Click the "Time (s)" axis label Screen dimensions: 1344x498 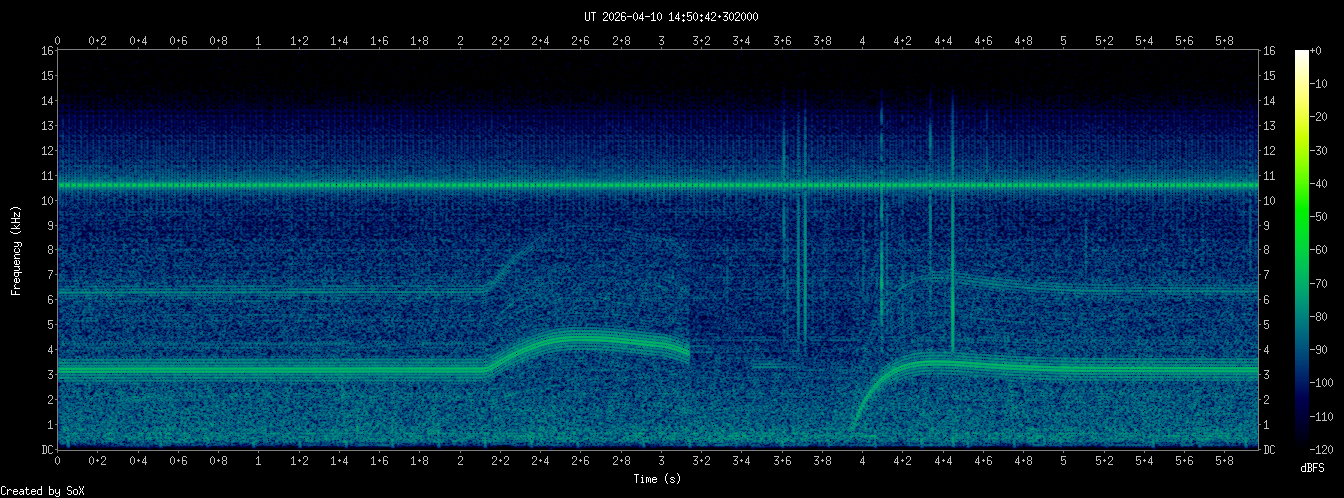point(657,479)
